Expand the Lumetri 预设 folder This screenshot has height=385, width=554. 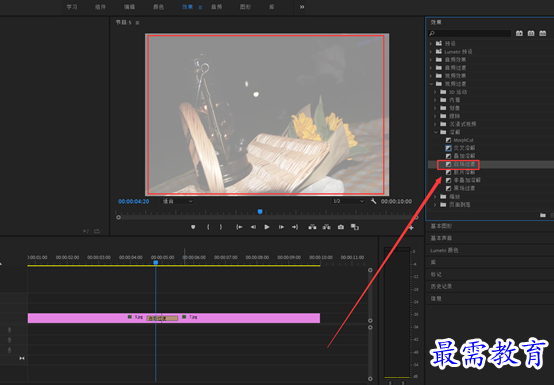point(431,52)
